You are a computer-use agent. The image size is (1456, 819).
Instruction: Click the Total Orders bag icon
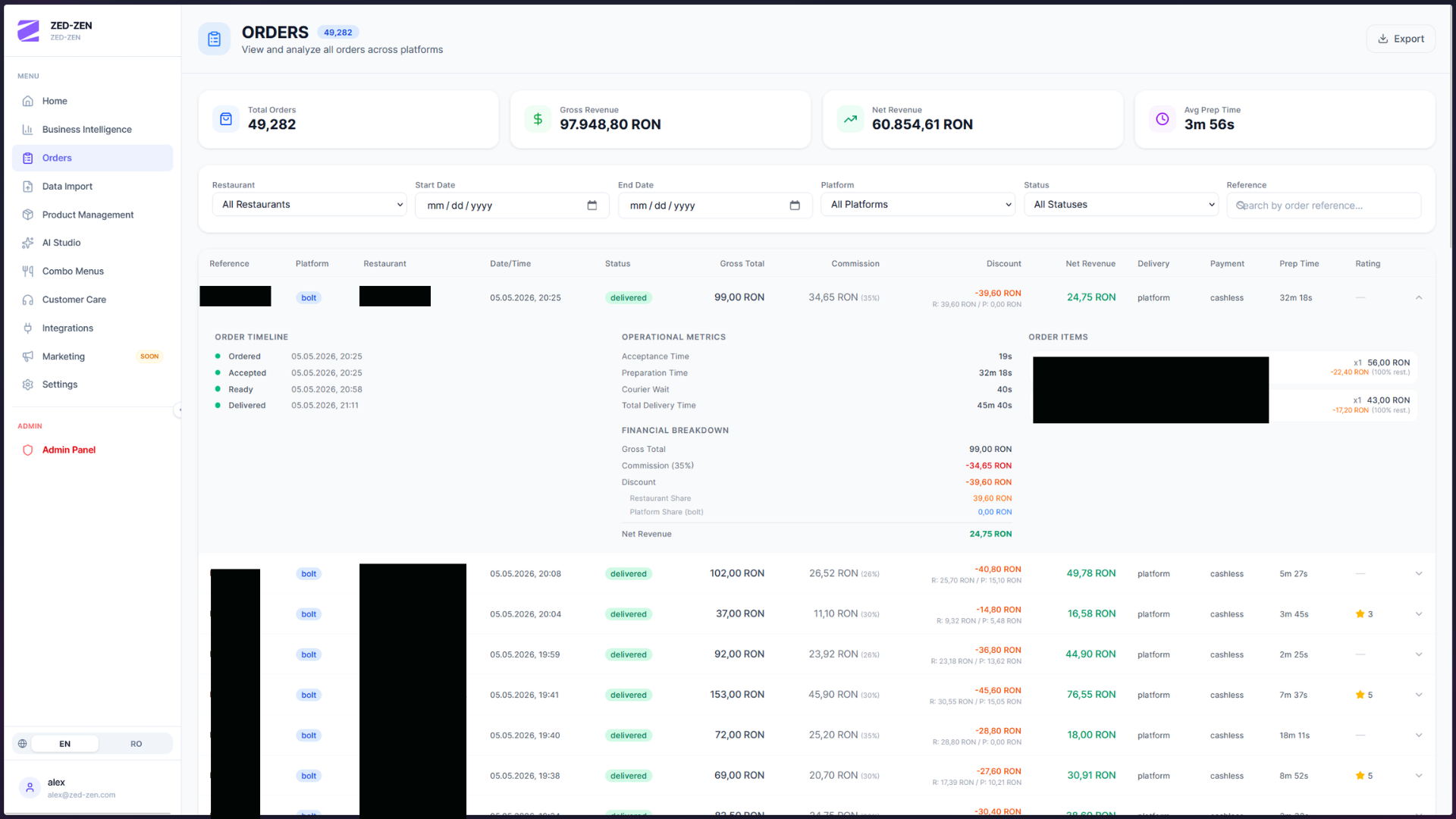pos(226,119)
